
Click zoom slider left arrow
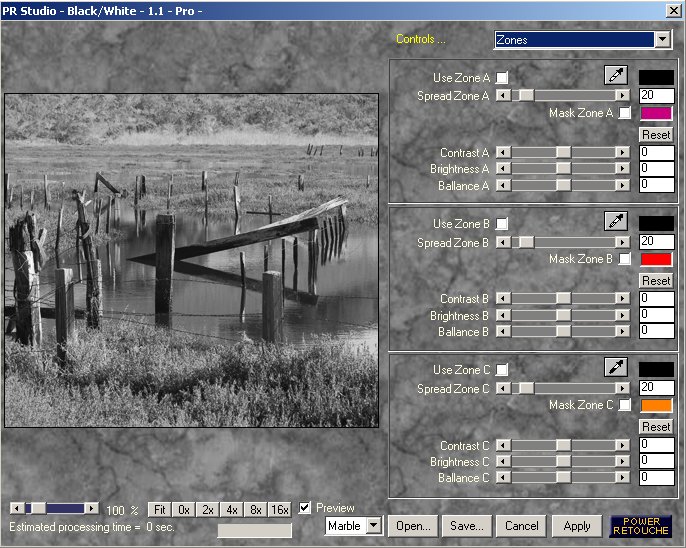[x=18, y=508]
